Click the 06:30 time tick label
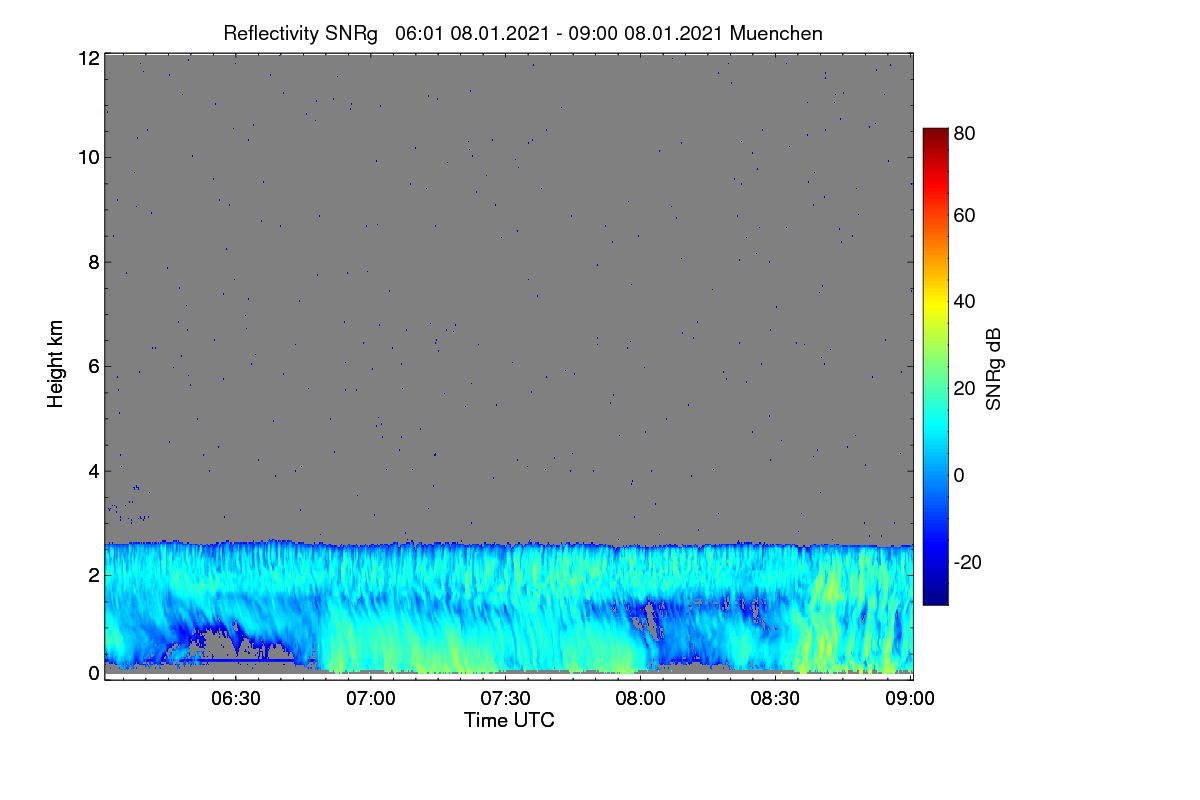Screen dimensions: 1200x800 236,699
